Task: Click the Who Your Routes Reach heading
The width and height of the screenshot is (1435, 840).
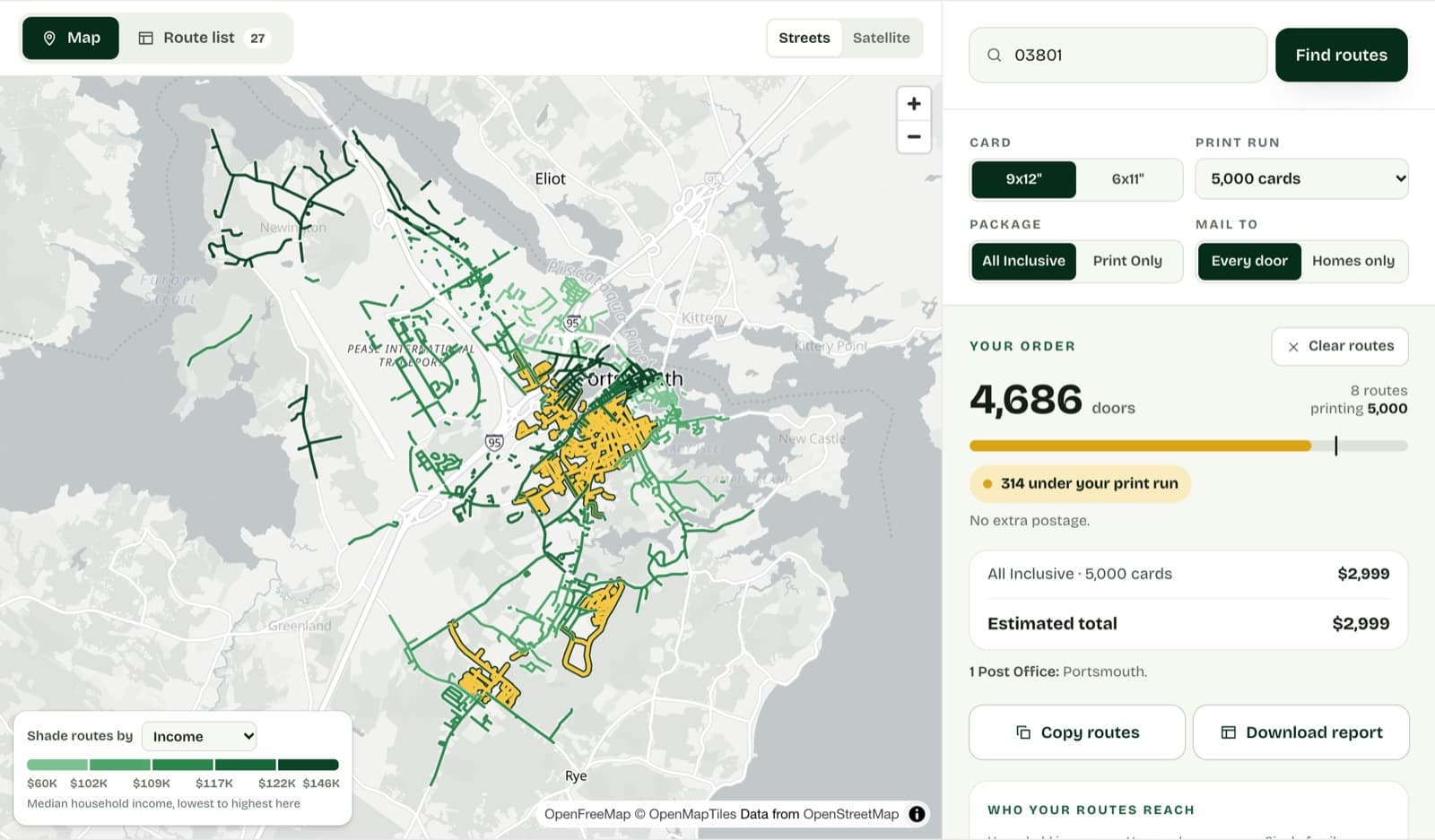Action: coord(1091,810)
